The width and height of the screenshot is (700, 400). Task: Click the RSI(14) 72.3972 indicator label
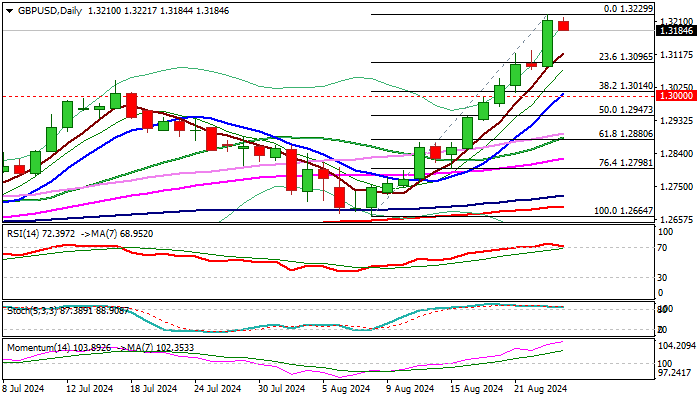pyautogui.click(x=42, y=234)
